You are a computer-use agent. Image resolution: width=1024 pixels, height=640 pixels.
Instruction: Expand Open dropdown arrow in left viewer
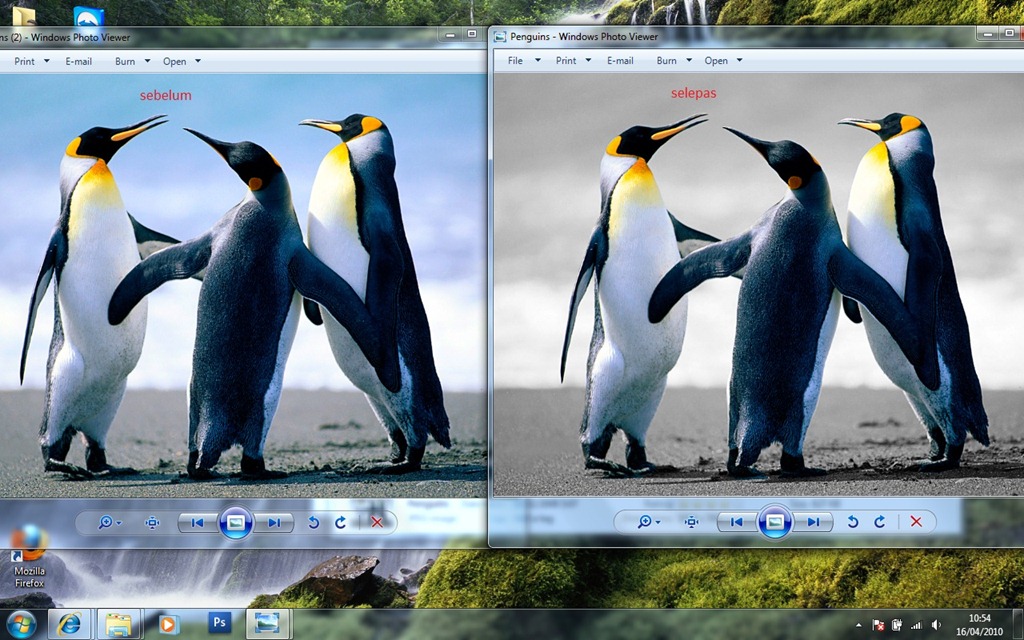[198, 61]
